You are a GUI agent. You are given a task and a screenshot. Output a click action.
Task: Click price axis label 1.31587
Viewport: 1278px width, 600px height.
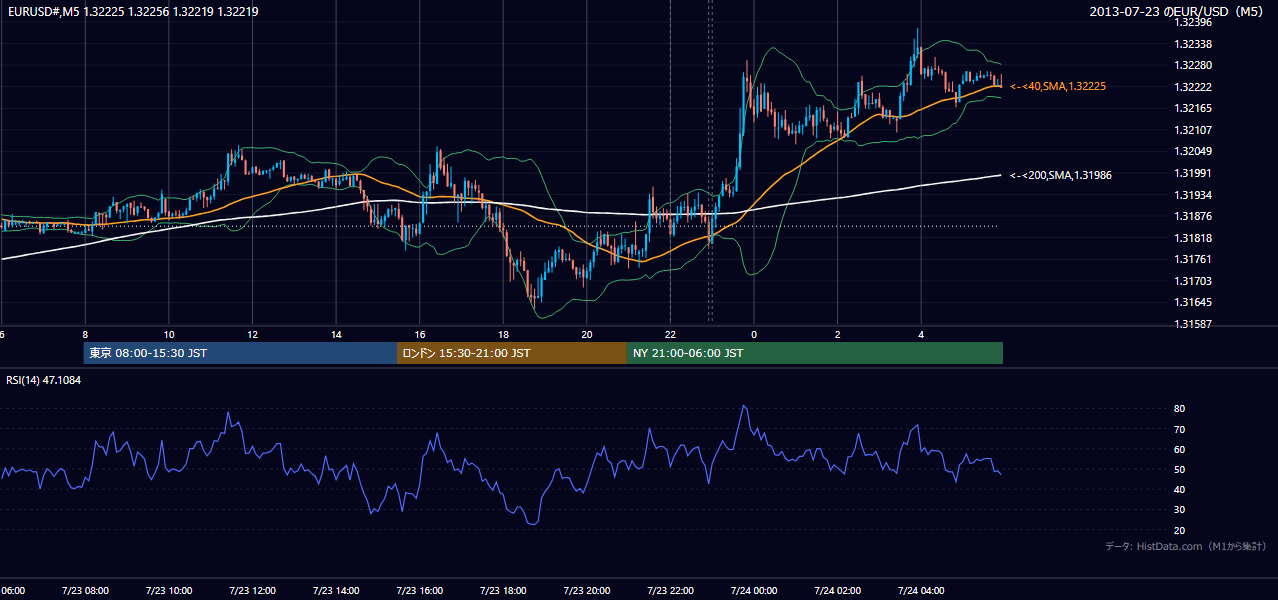click(1193, 324)
